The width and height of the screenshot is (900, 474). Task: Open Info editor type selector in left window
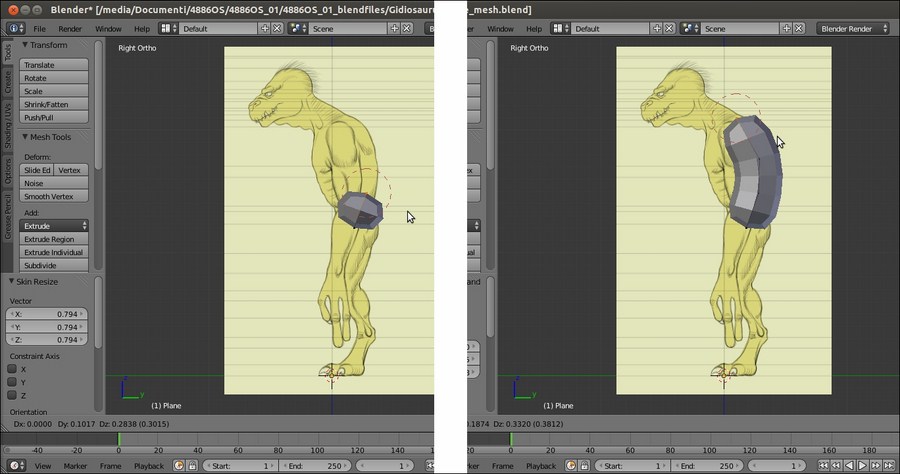pyautogui.click(x=15, y=28)
